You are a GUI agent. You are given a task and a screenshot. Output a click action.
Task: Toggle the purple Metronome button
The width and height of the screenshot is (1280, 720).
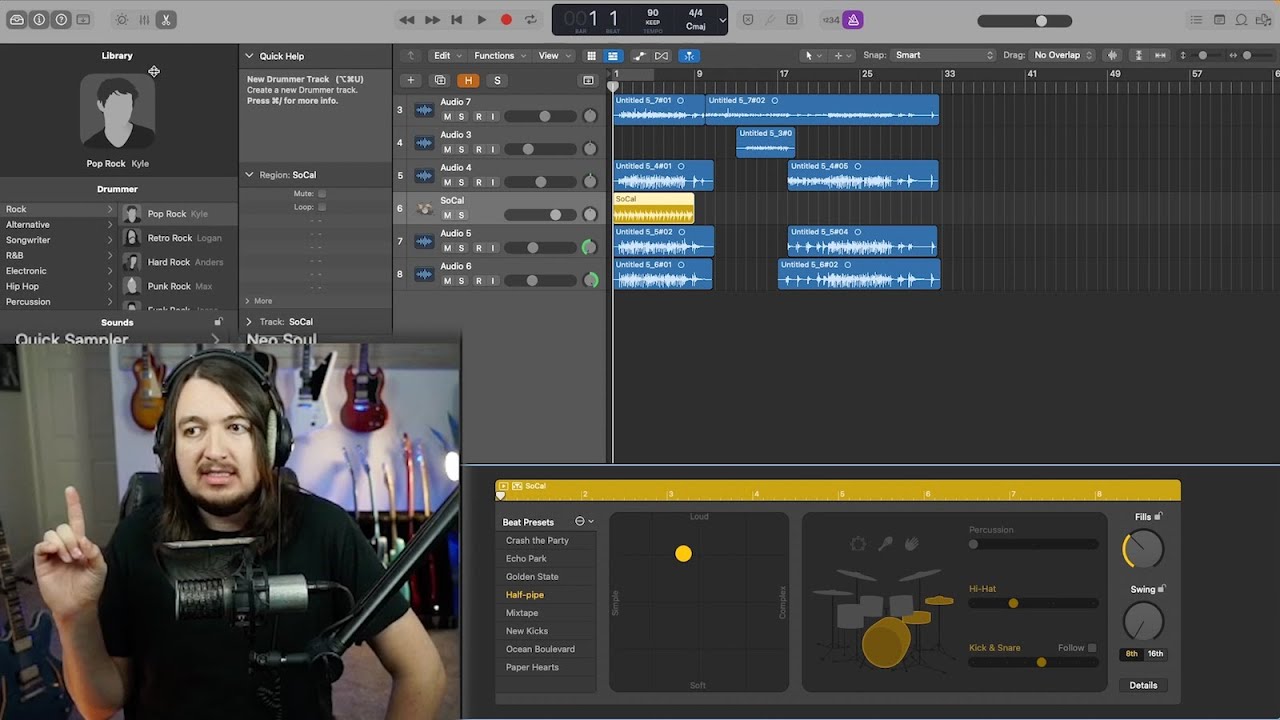coord(852,19)
